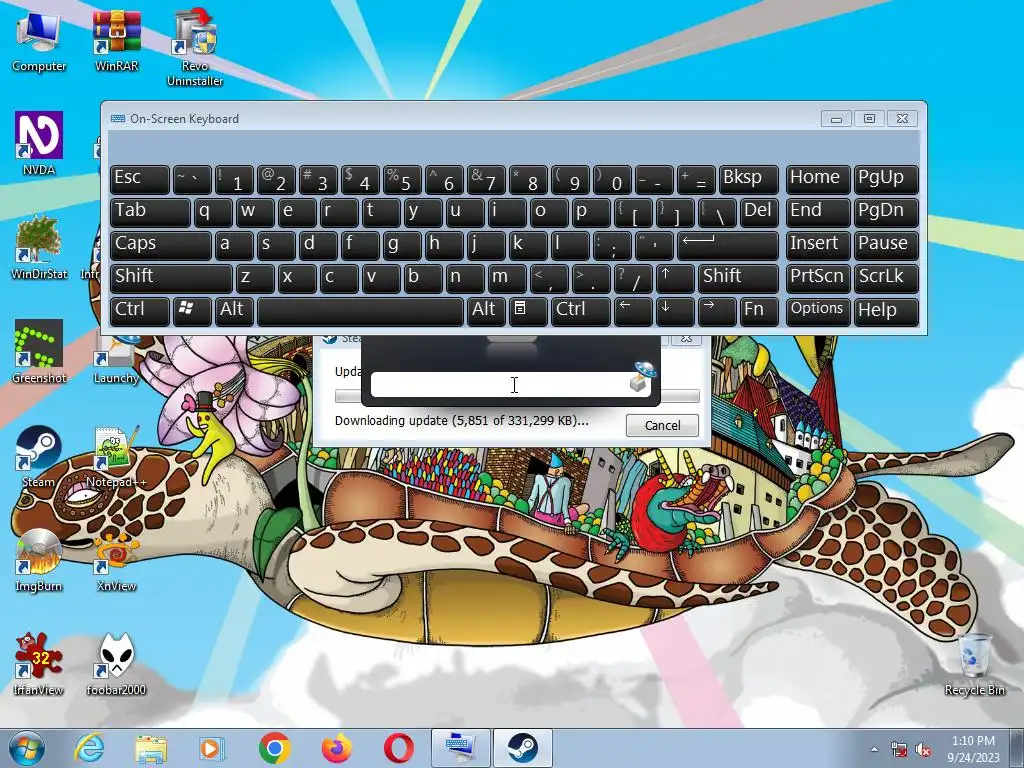Select the NVDA desktop shortcut
Image resolution: width=1024 pixels, height=768 pixels.
[x=39, y=144]
